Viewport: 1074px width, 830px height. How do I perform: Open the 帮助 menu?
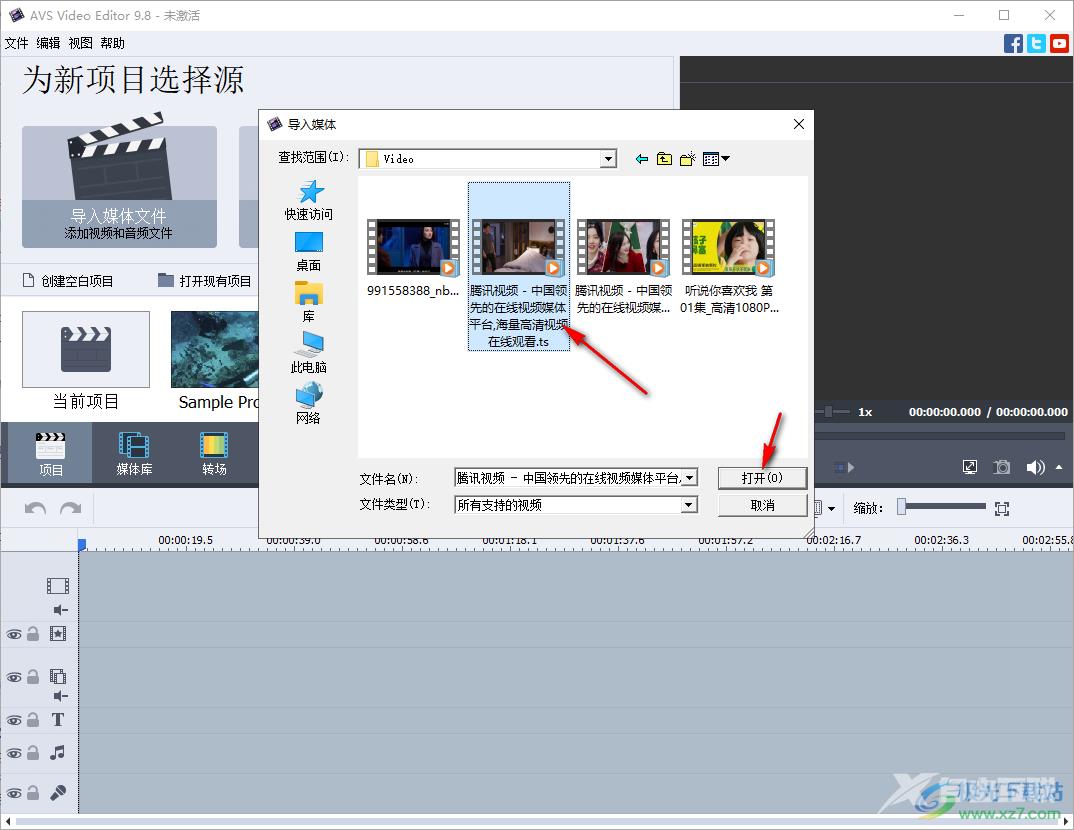pos(112,43)
